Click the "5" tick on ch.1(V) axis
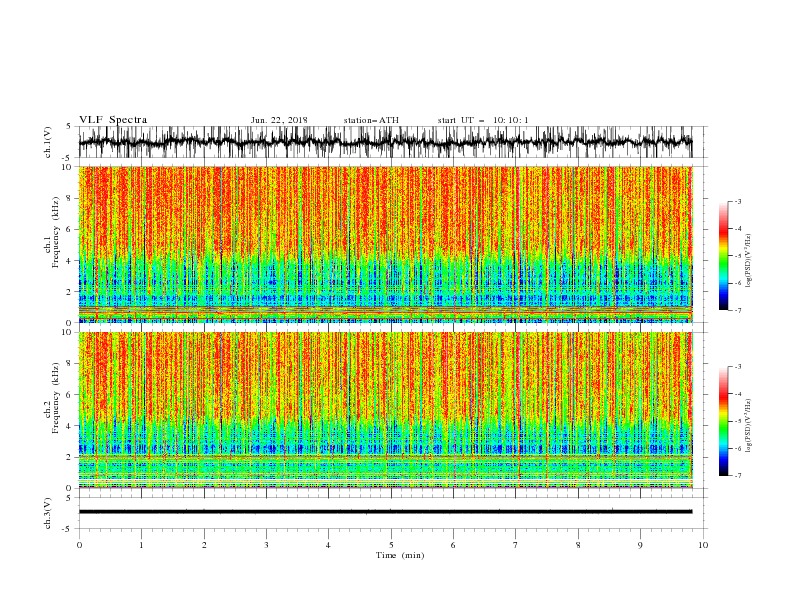The height and width of the screenshot is (612, 792). tap(69, 126)
